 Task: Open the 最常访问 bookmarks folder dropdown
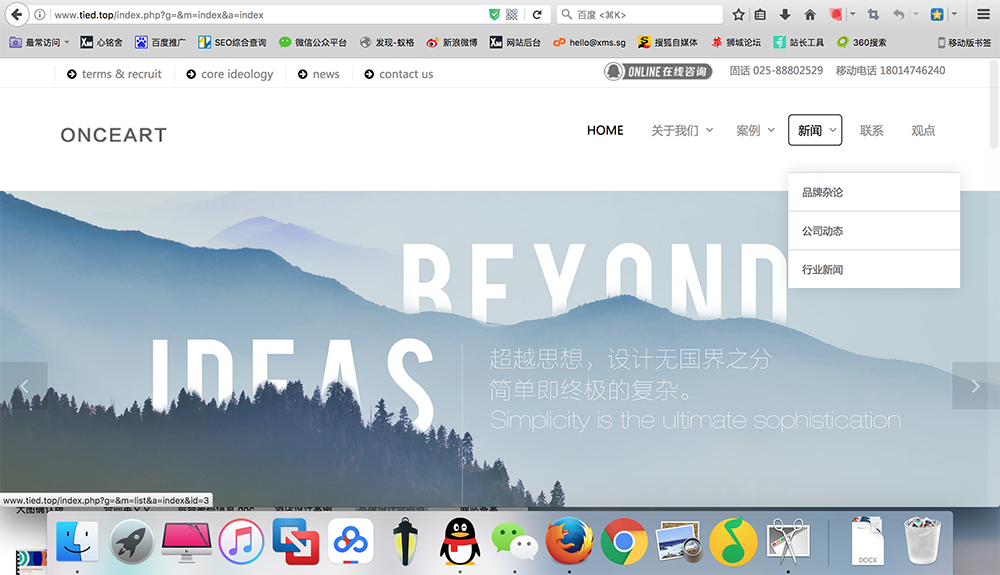40,42
